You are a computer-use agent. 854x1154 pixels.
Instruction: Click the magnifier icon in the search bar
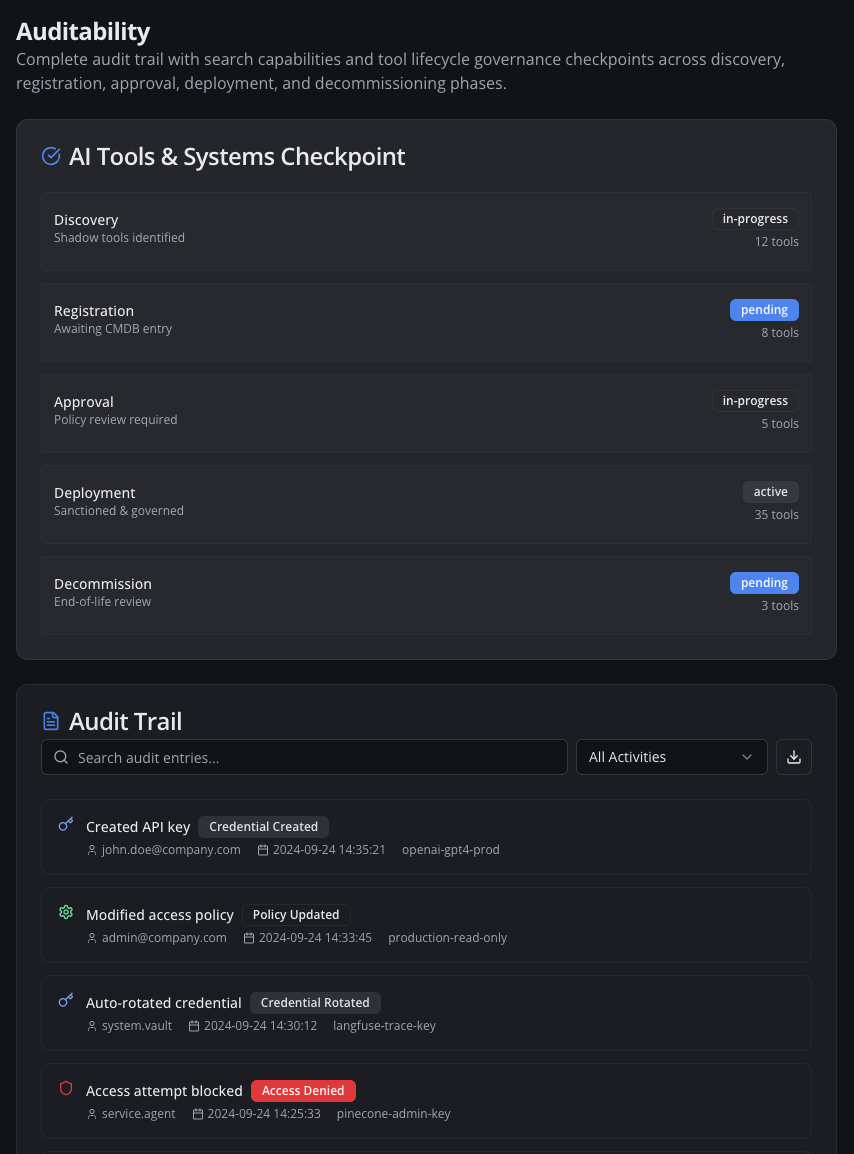click(x=61, y=757)
